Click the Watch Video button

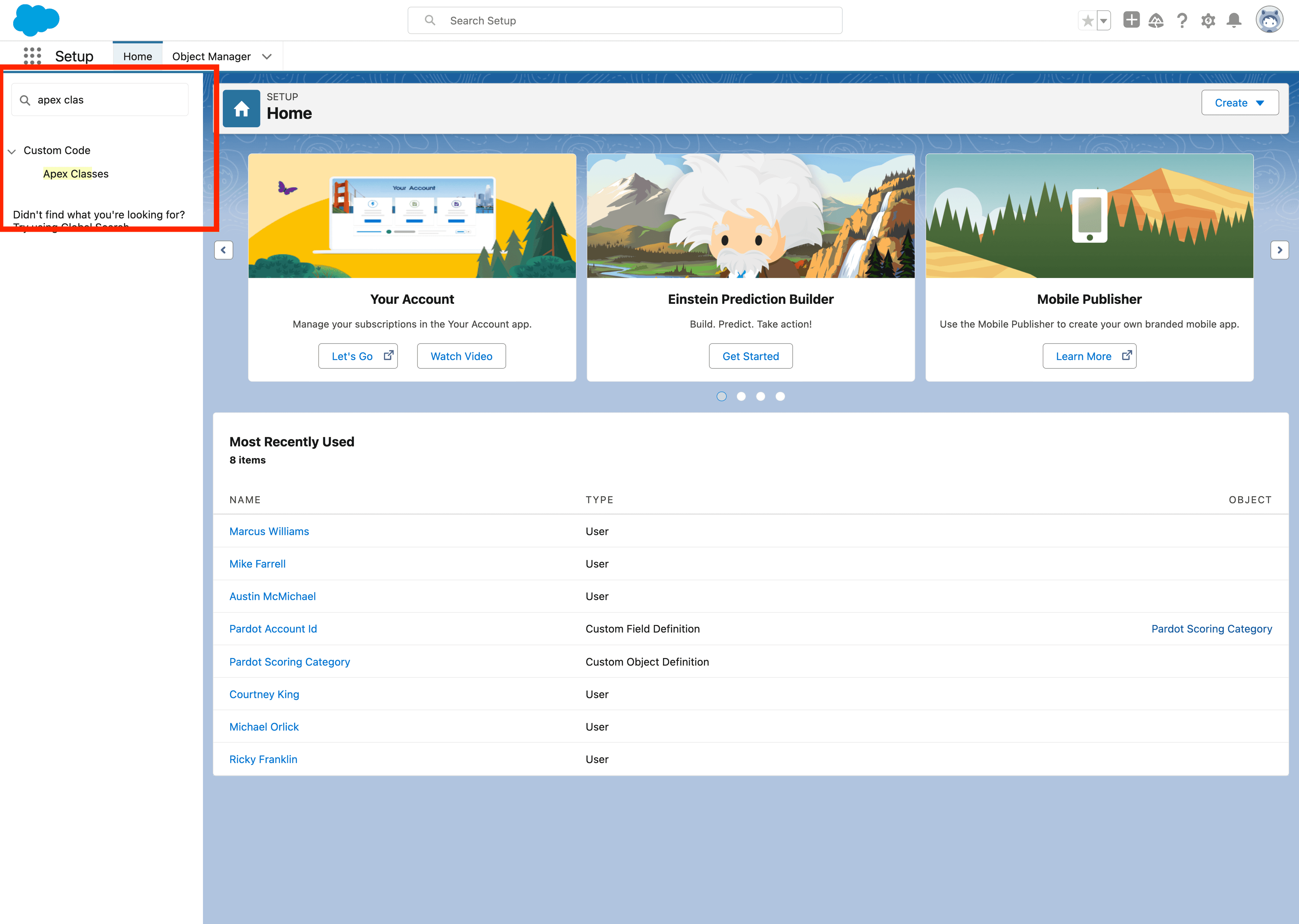[x=461, y=356]
